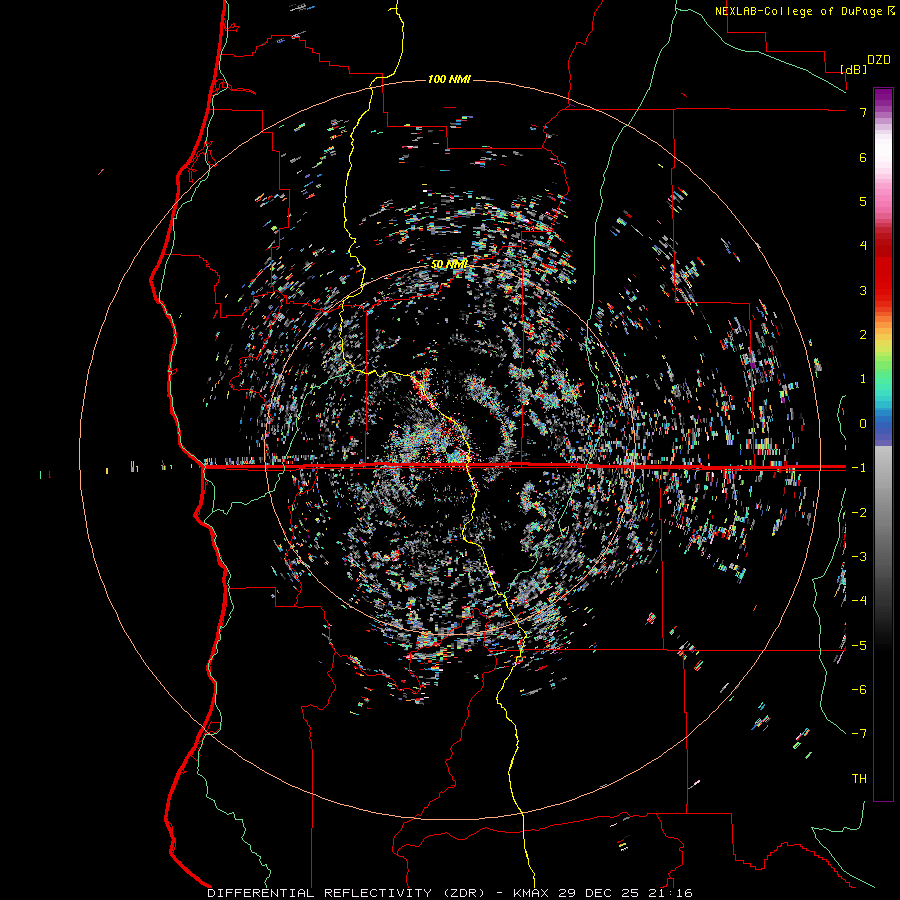Image resolution: width=900 pixels, height=900 pixels.
Task: Click the scale value -7
Action: click(x=859, y=734)
